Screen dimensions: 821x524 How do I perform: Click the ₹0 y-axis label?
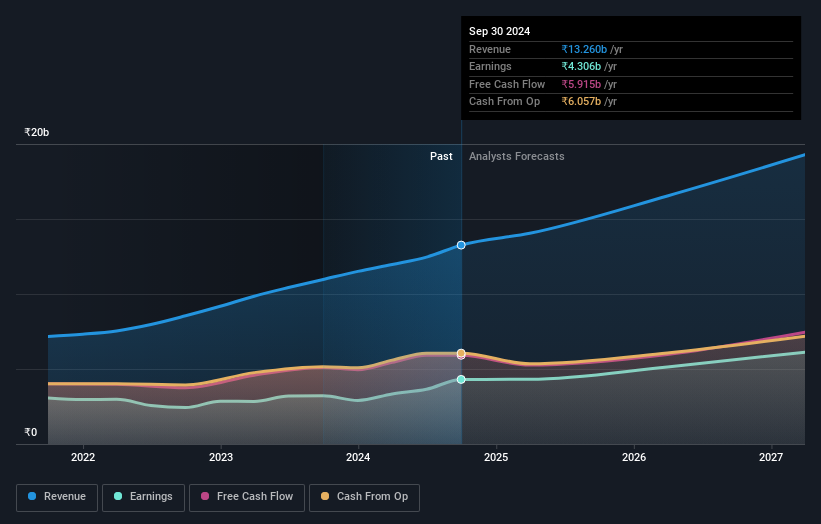click(x=30, y=432)
